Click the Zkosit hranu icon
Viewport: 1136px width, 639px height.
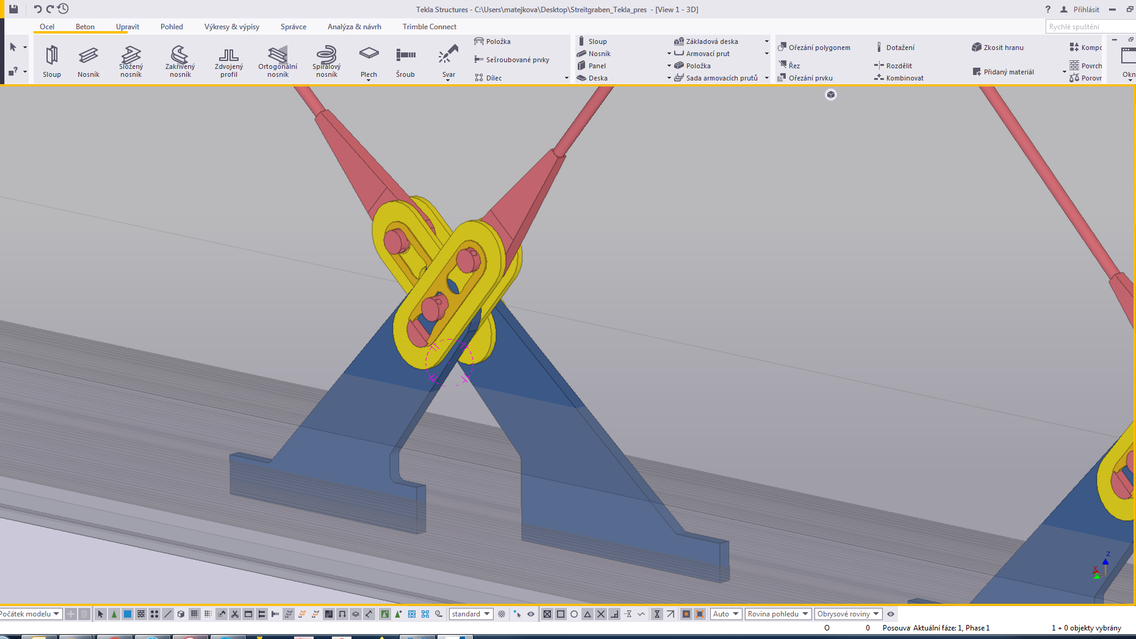[x=977, y=47]
